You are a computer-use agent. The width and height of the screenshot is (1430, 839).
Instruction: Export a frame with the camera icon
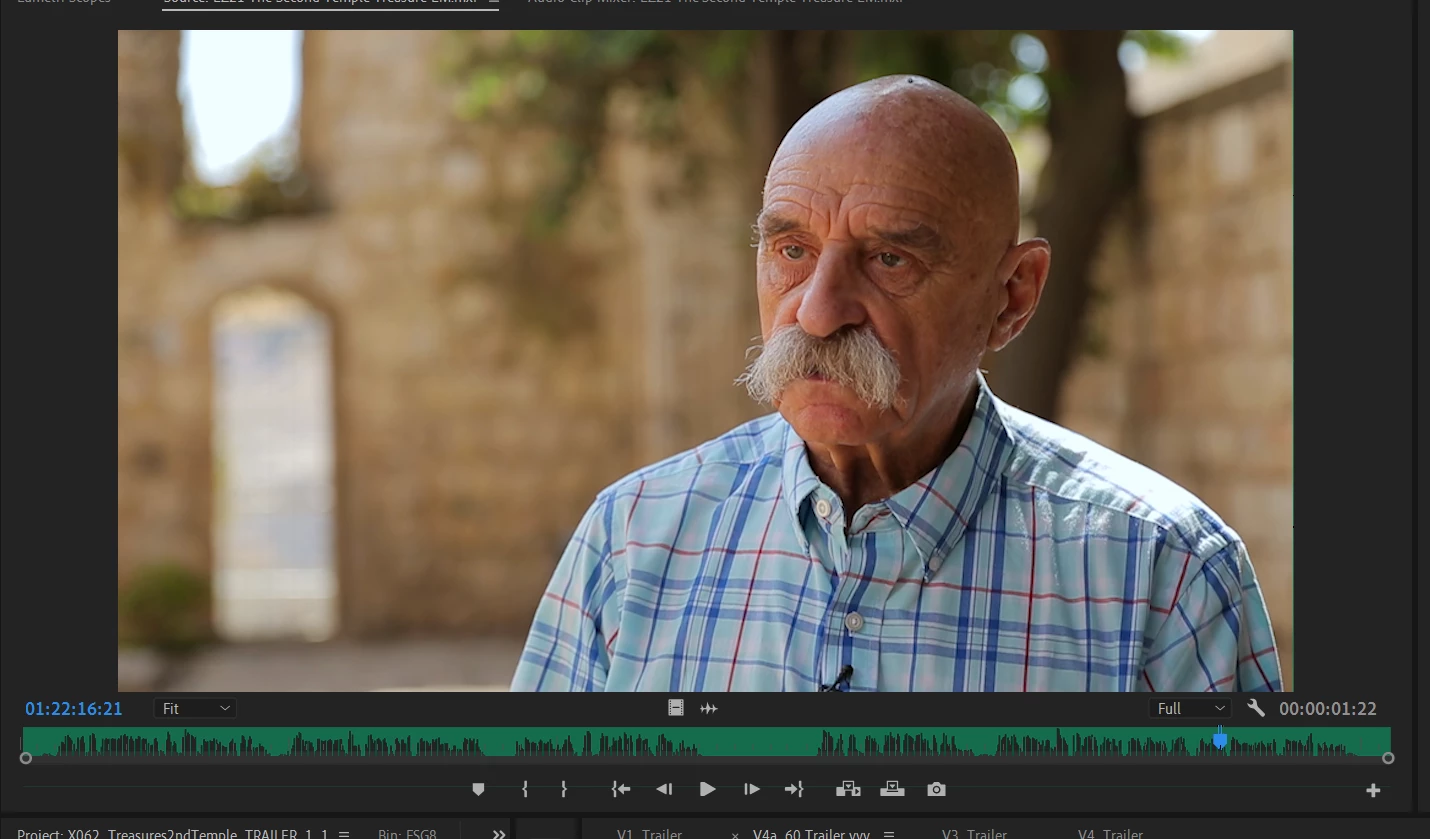pyautogui.click(x=936, y=789)
